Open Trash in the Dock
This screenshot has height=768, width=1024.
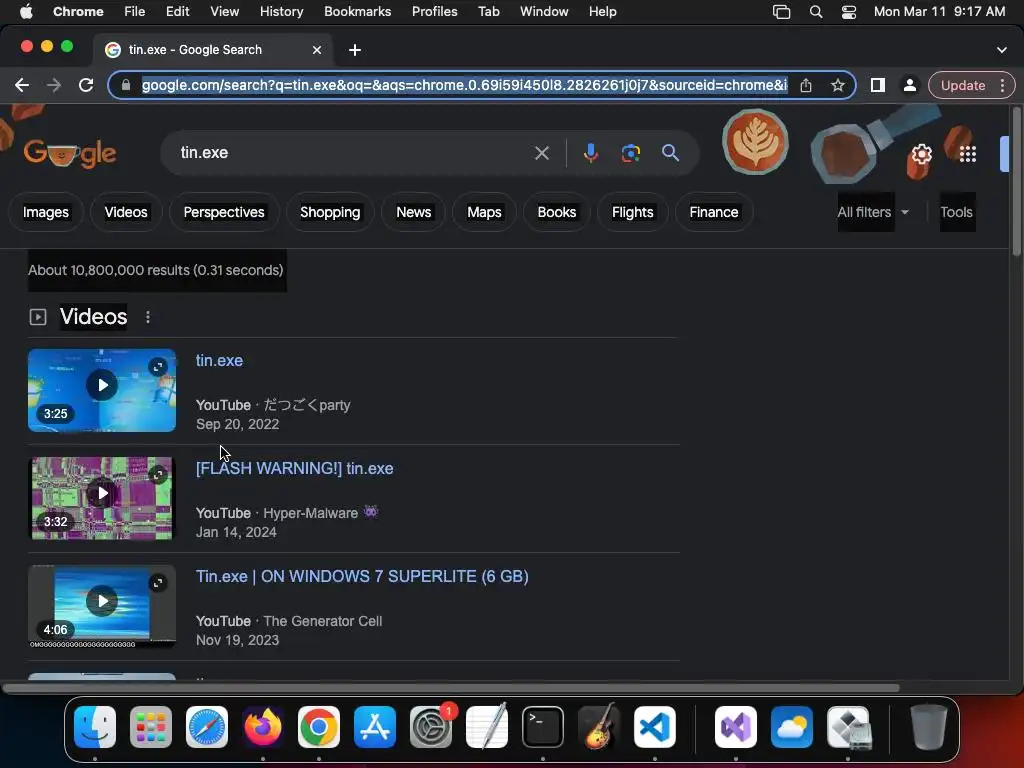(x=929, y=727)
